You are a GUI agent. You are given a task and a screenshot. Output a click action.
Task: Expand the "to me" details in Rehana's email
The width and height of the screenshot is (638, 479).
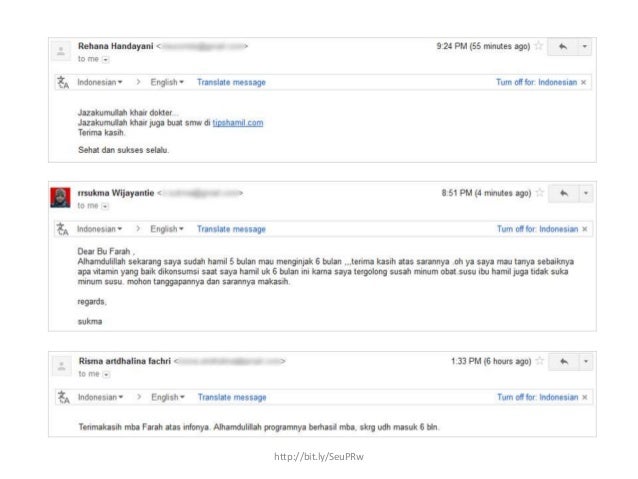(103, 58)
